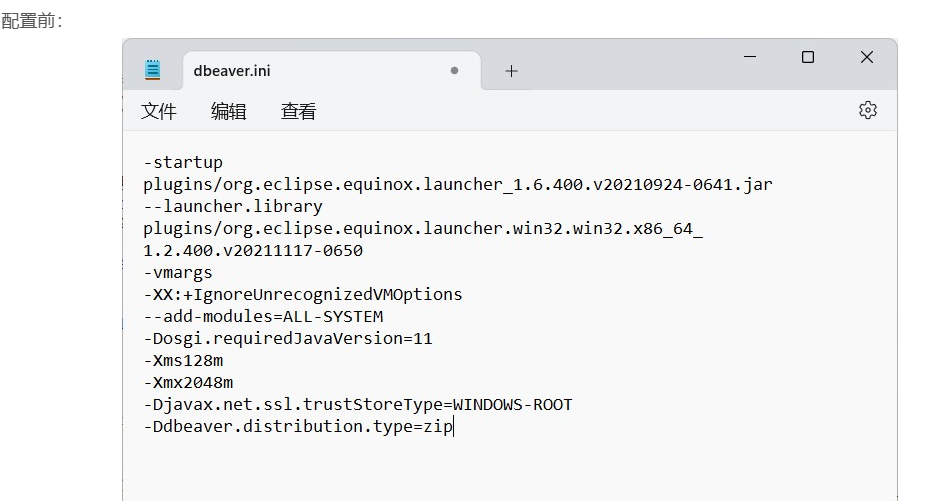Click the Notepad app icon in the tab
This screenshot has height=501, width=932.
click(x=152, y=70)
